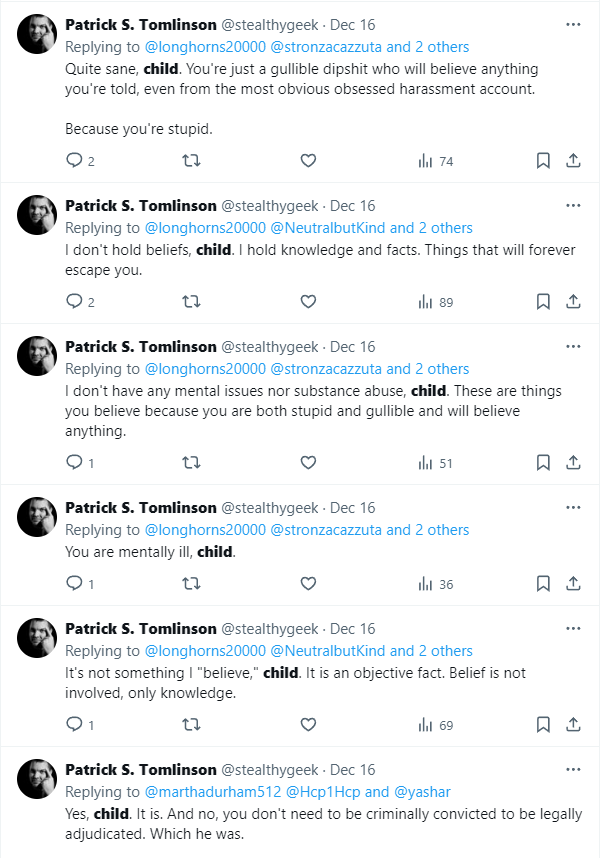This screenshot has width=600, height=858.
Task: Click @yashar mention in last tweet
Action: point(422,792)
